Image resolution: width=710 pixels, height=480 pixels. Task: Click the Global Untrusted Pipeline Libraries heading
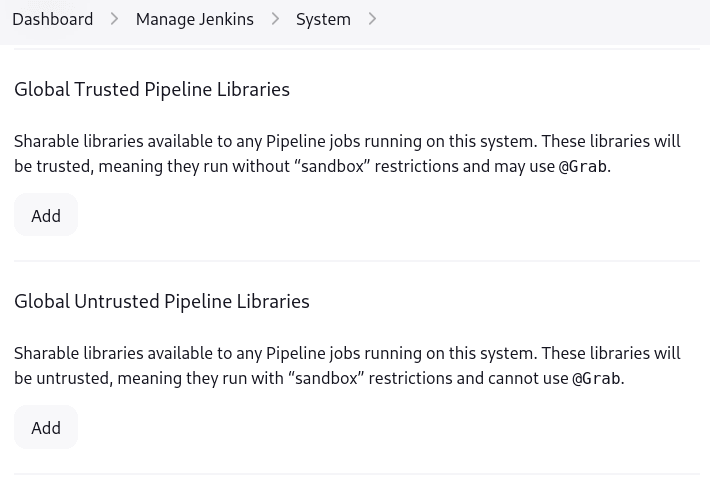(162, 301)
